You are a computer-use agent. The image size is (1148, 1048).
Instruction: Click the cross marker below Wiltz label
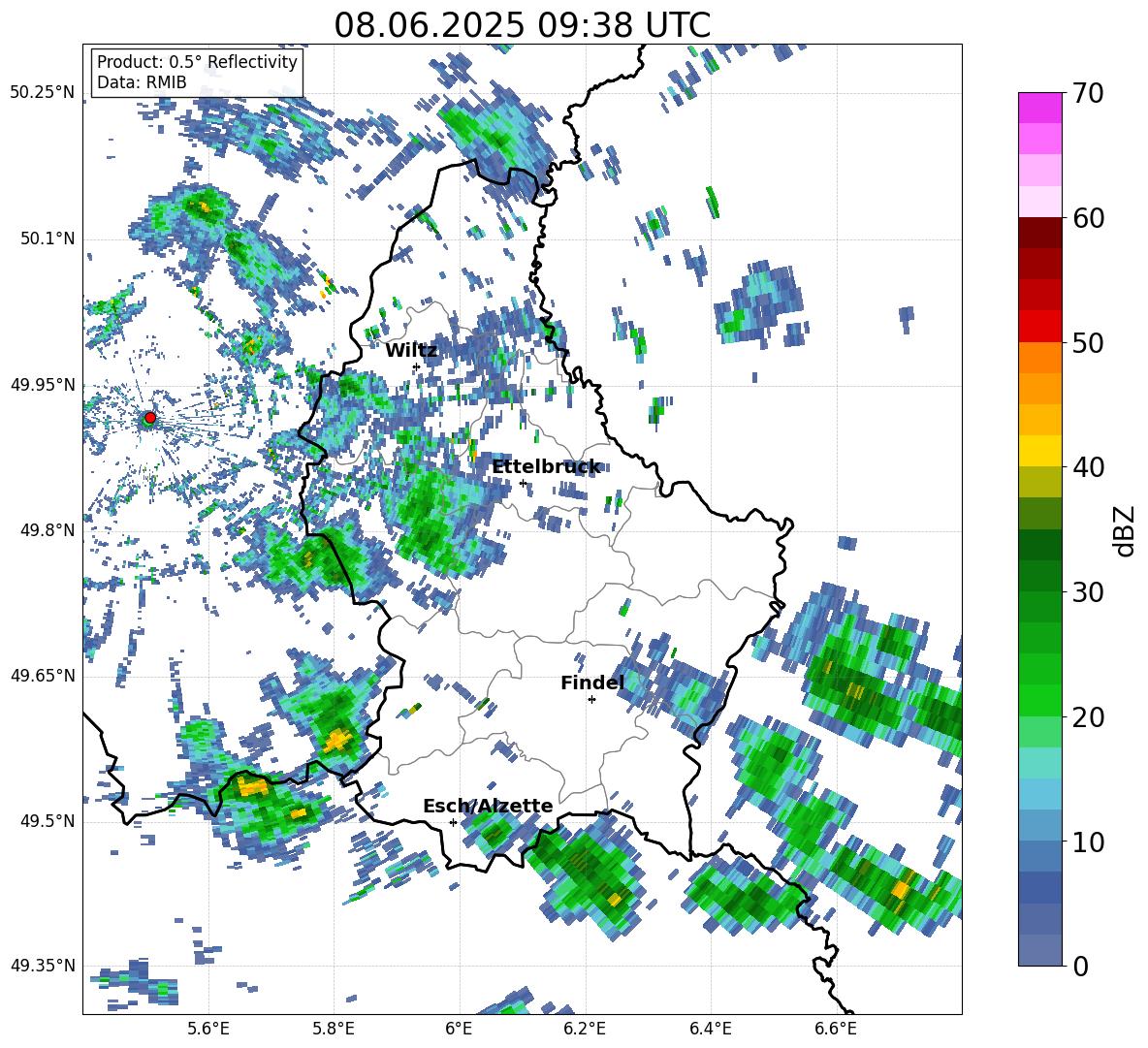point(416,366)
